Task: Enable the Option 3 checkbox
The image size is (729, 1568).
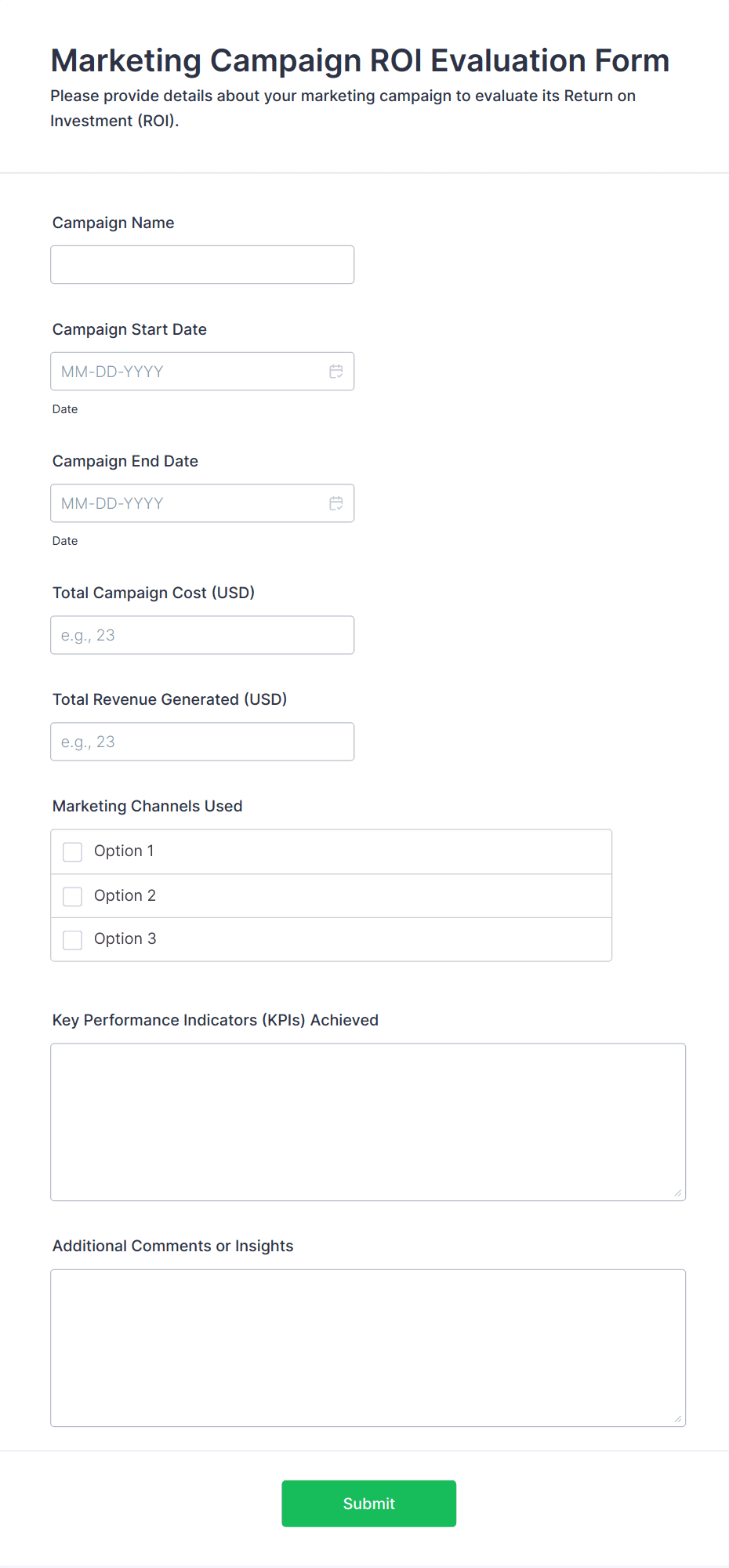Action: point(73,940)
